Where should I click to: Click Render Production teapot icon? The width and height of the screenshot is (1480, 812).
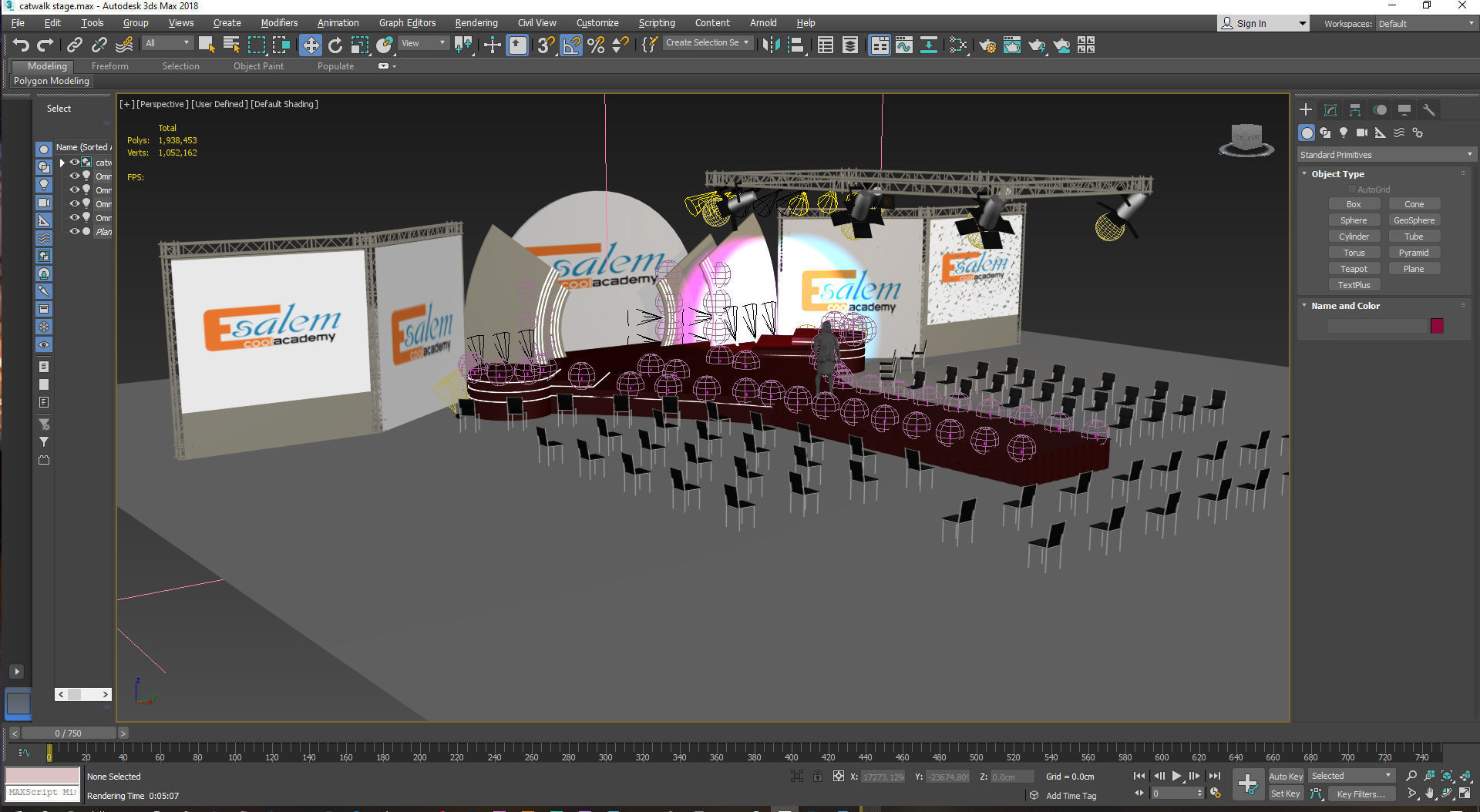click(1037, 45)
